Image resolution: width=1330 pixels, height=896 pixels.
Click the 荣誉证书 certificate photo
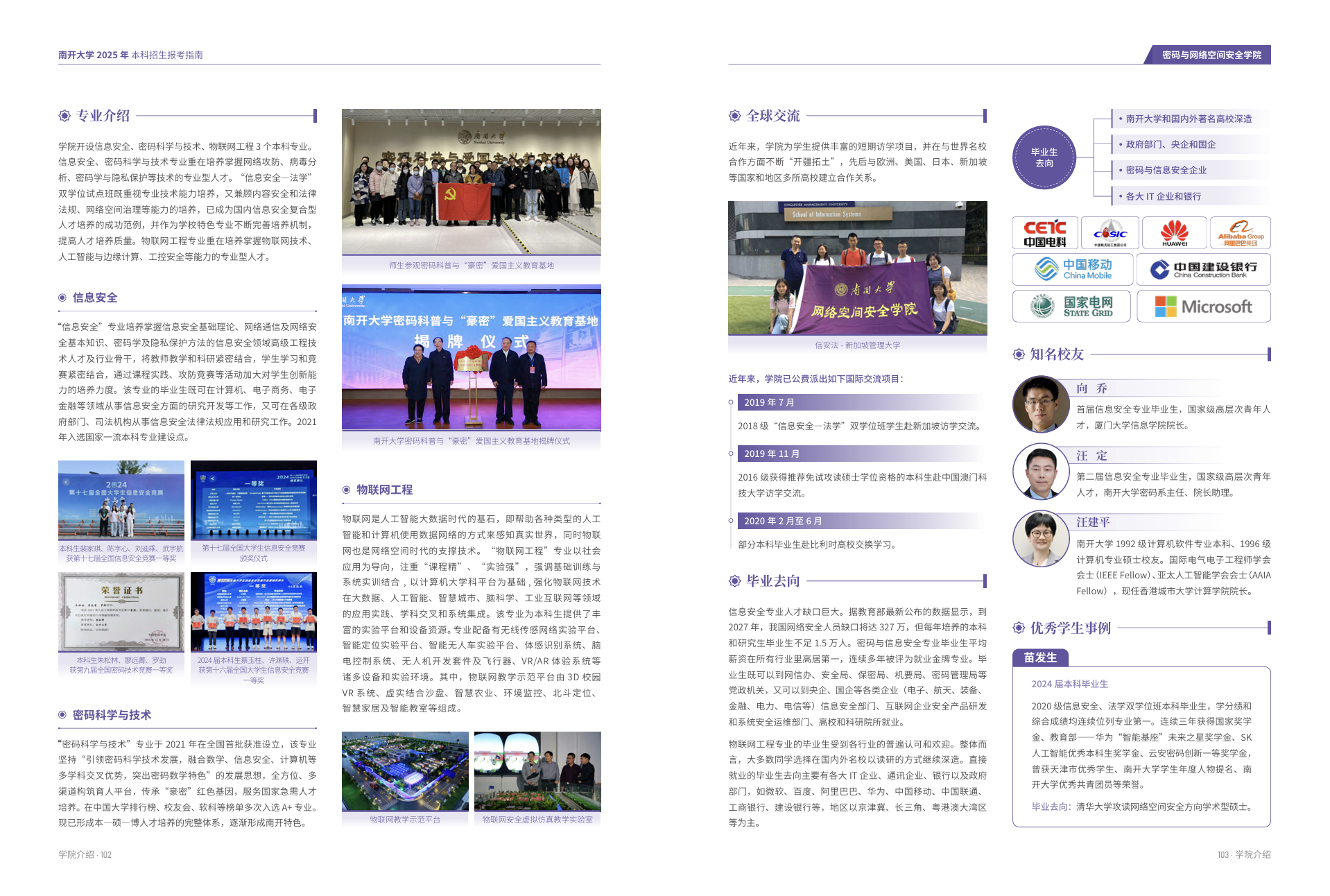(x=121, y=612)
